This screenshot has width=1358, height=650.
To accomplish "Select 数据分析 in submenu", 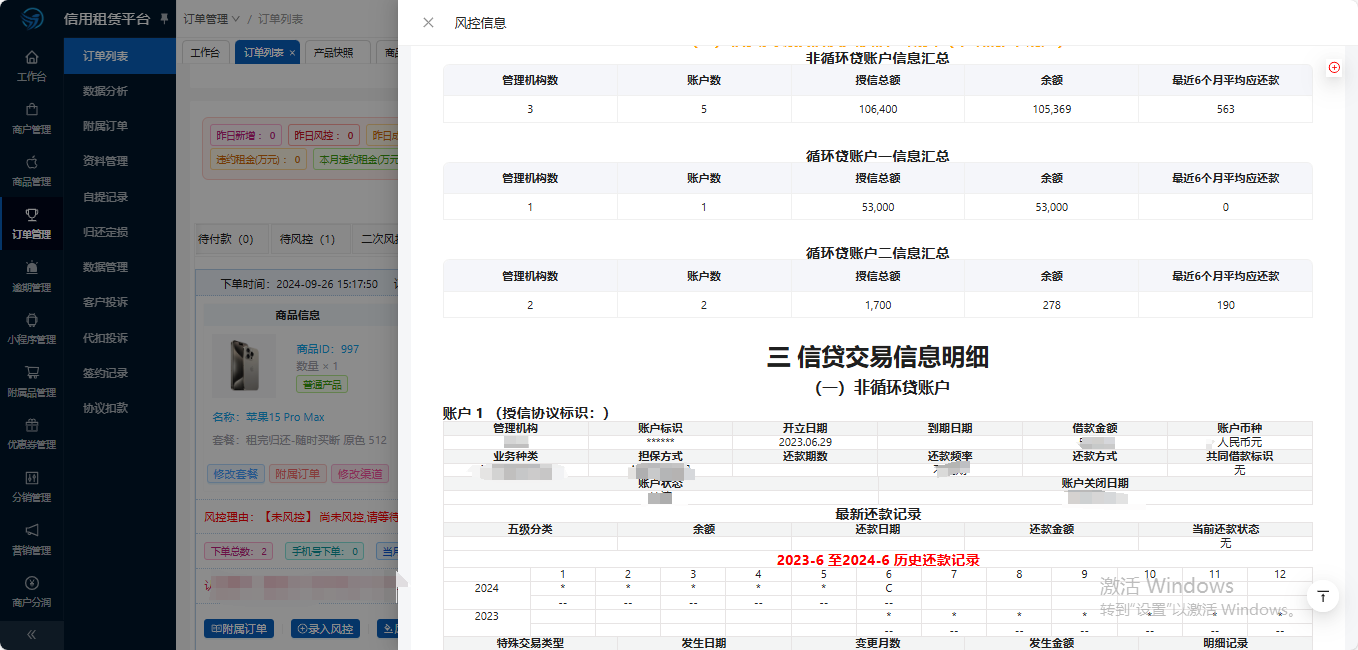I will (x=105, y=91).
